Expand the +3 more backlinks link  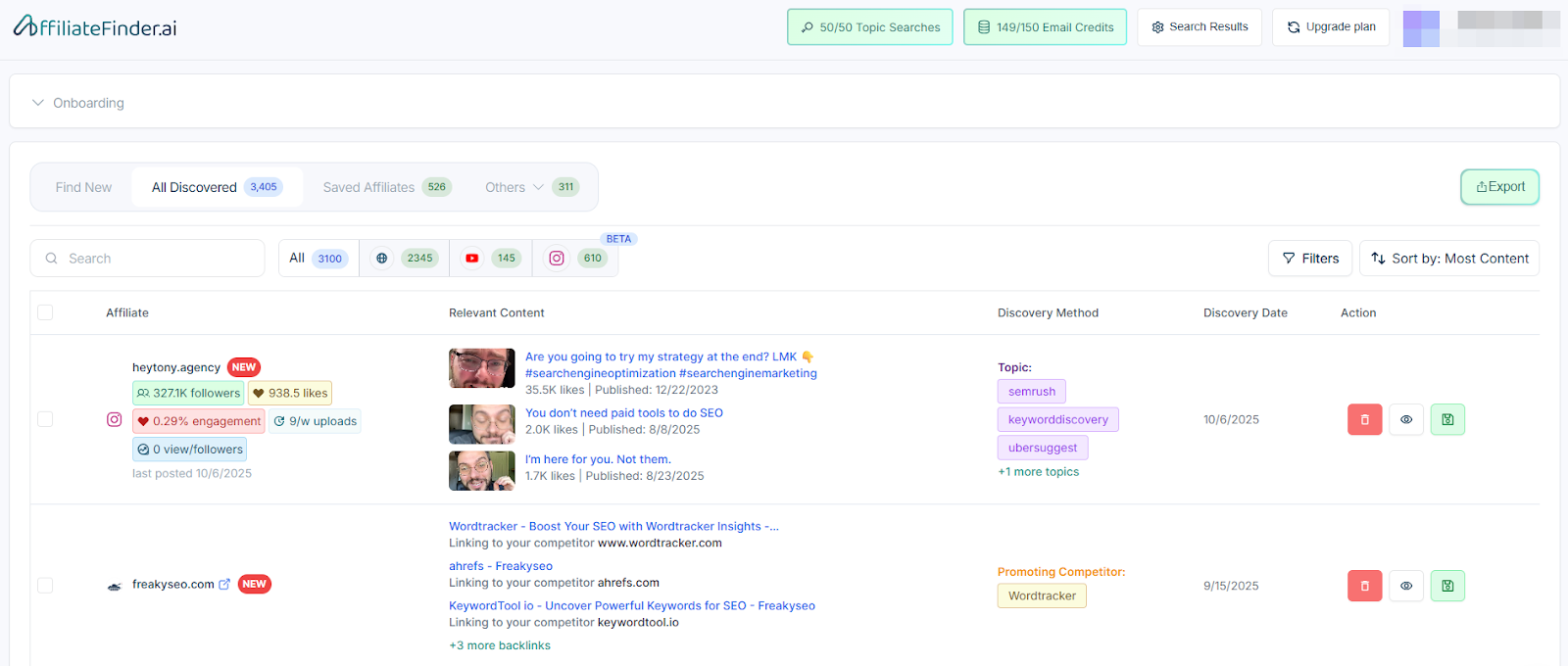click(x=500, y=645)
